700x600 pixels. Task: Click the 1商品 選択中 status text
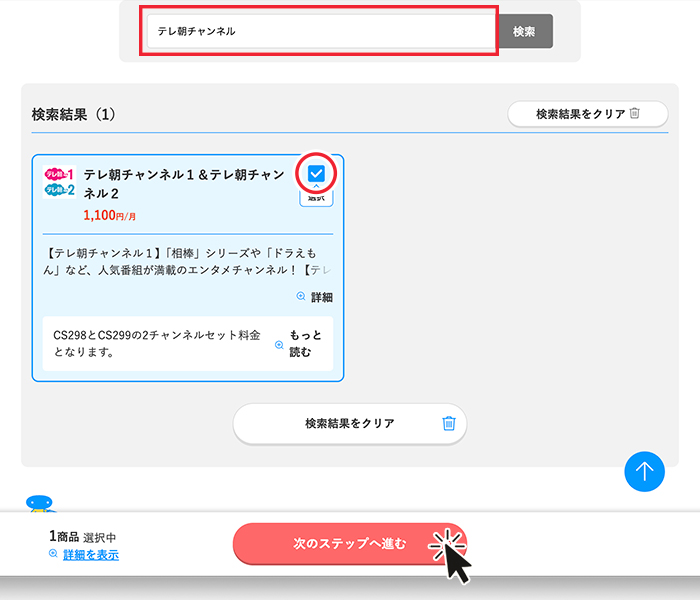[x=83, y=536]
